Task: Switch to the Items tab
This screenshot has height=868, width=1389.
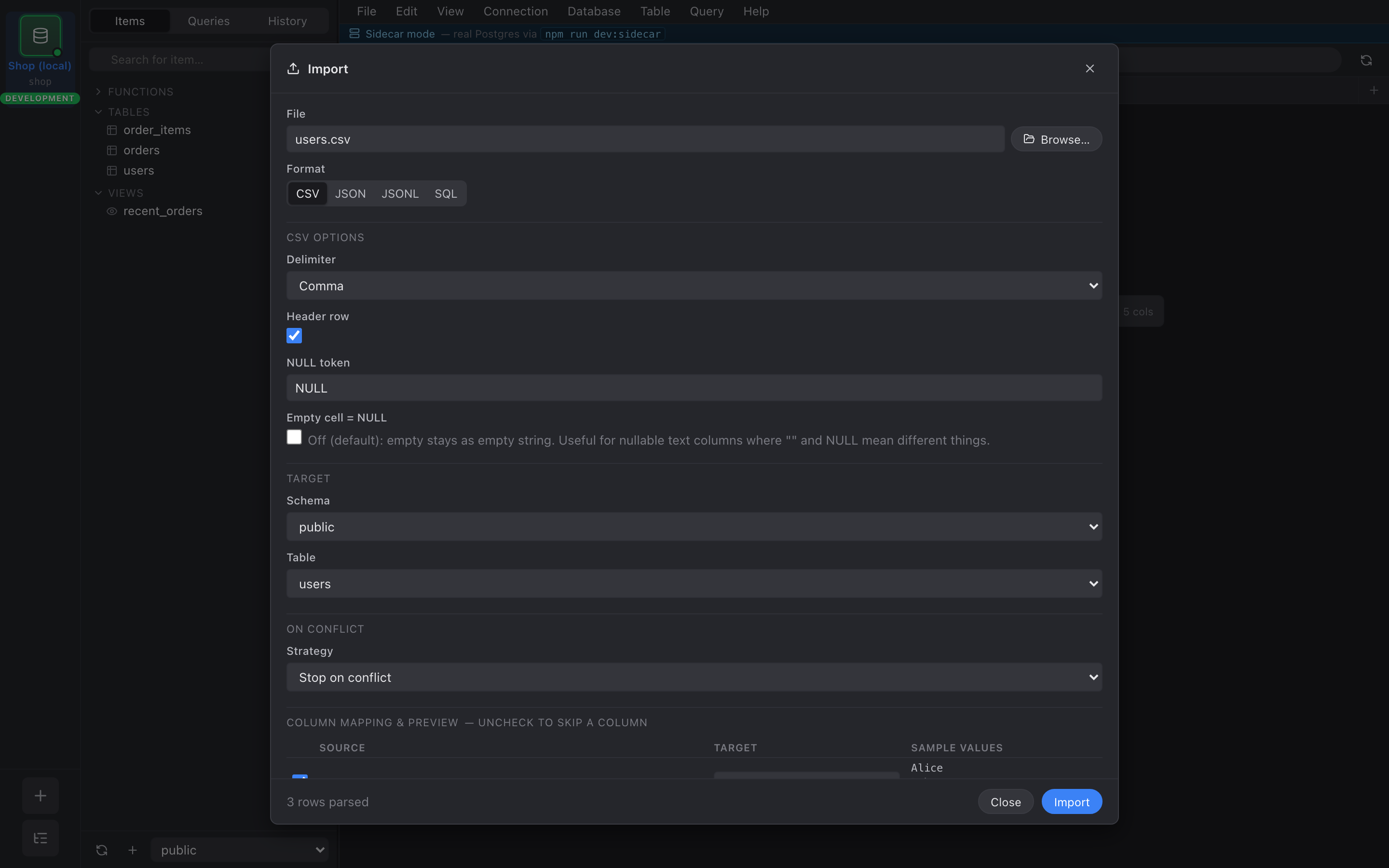Action: point(130,21)
